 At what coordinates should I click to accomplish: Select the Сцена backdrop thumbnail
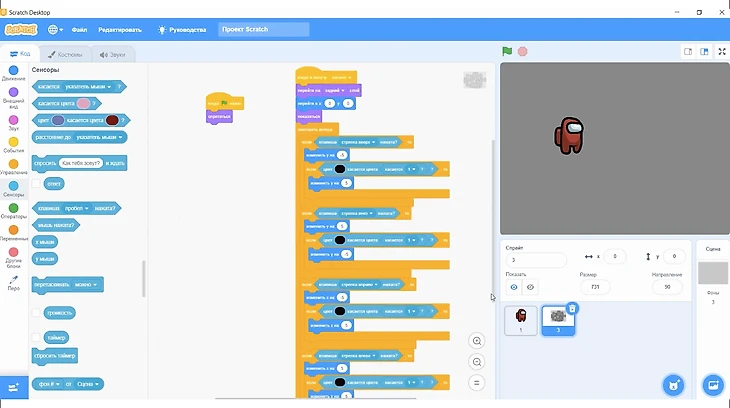click(713, 273)
